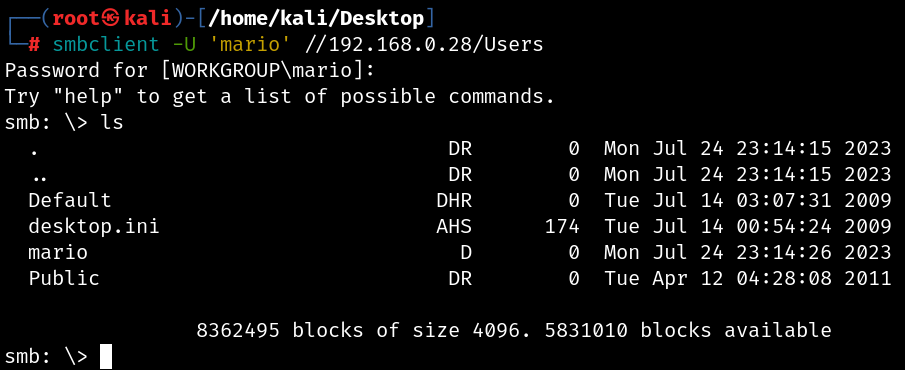Click the blinking cursor block

pyautogui.click(x=106, y=356)
